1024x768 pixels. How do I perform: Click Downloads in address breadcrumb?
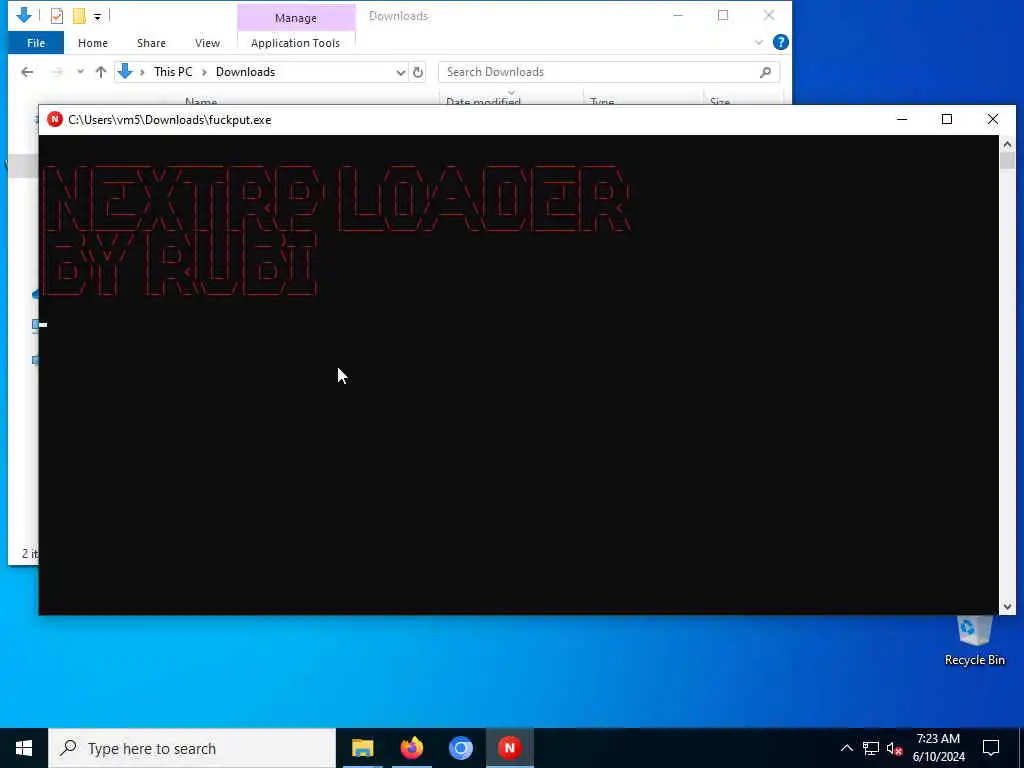click(x=246, y=72)
